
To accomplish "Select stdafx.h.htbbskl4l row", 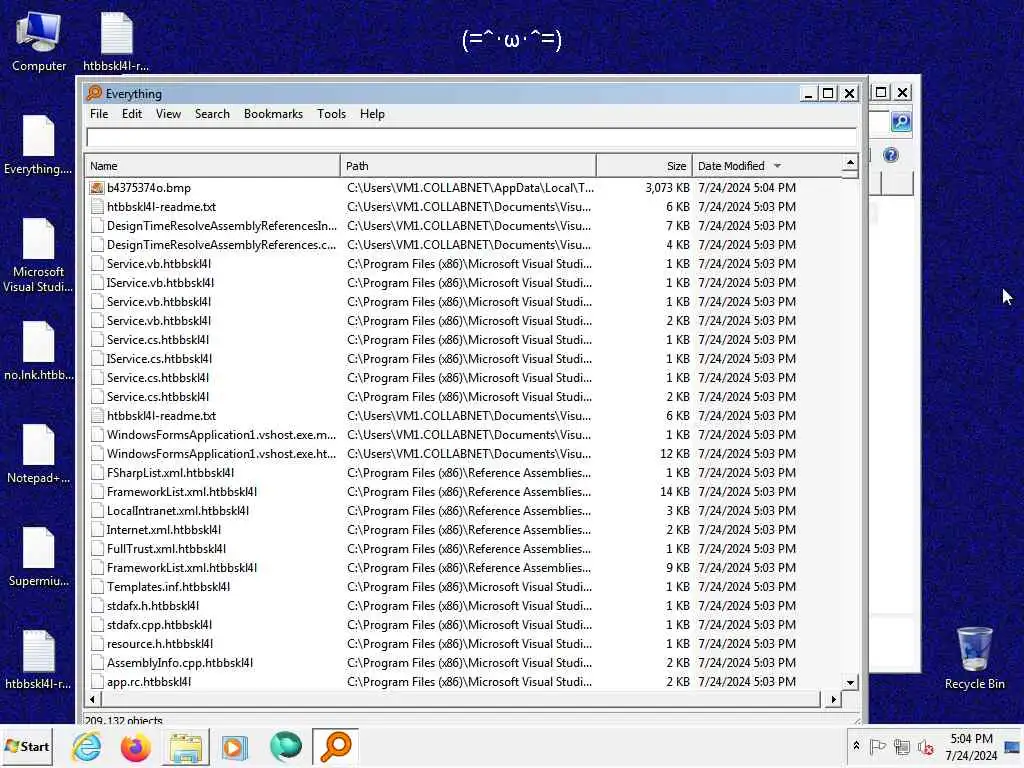I will point(464,606).
